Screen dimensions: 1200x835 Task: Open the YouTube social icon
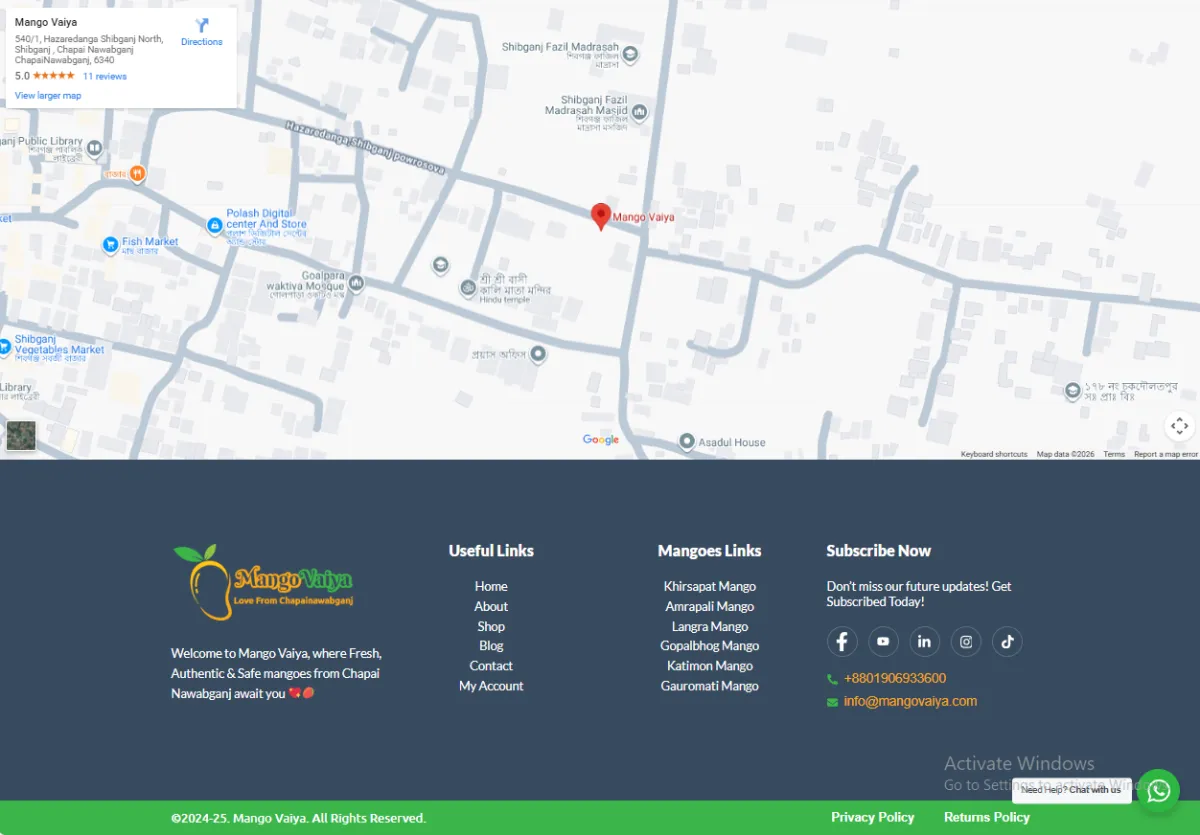click(x=883, y=641)
